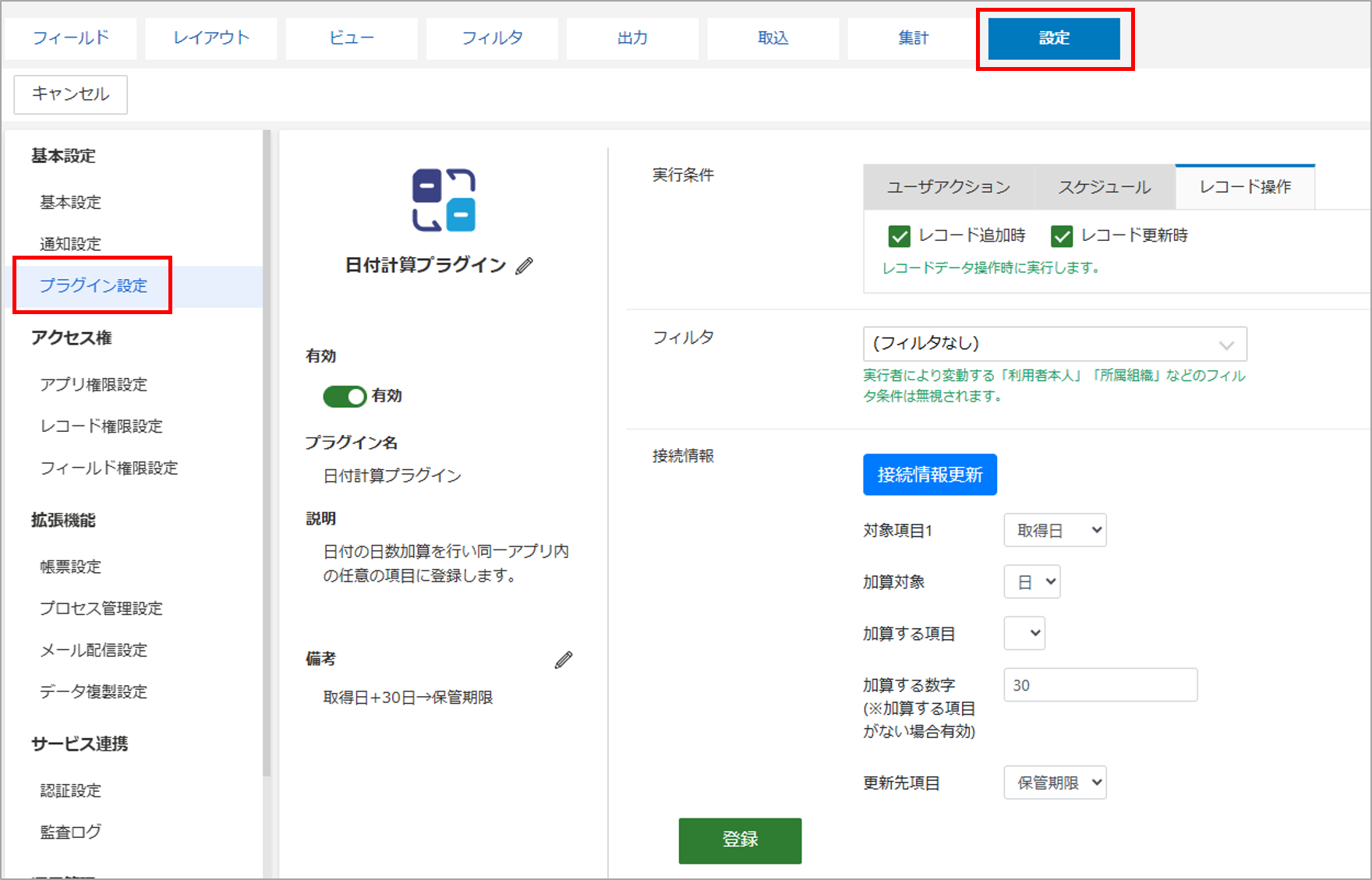The image size is (1372, 880).
Task: Select スケジュール condition tab
Action: (x=1105, y=187)
